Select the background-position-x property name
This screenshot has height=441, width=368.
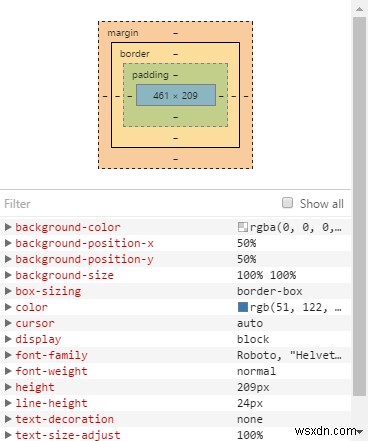pyautogui.click(x=84, y=243)
